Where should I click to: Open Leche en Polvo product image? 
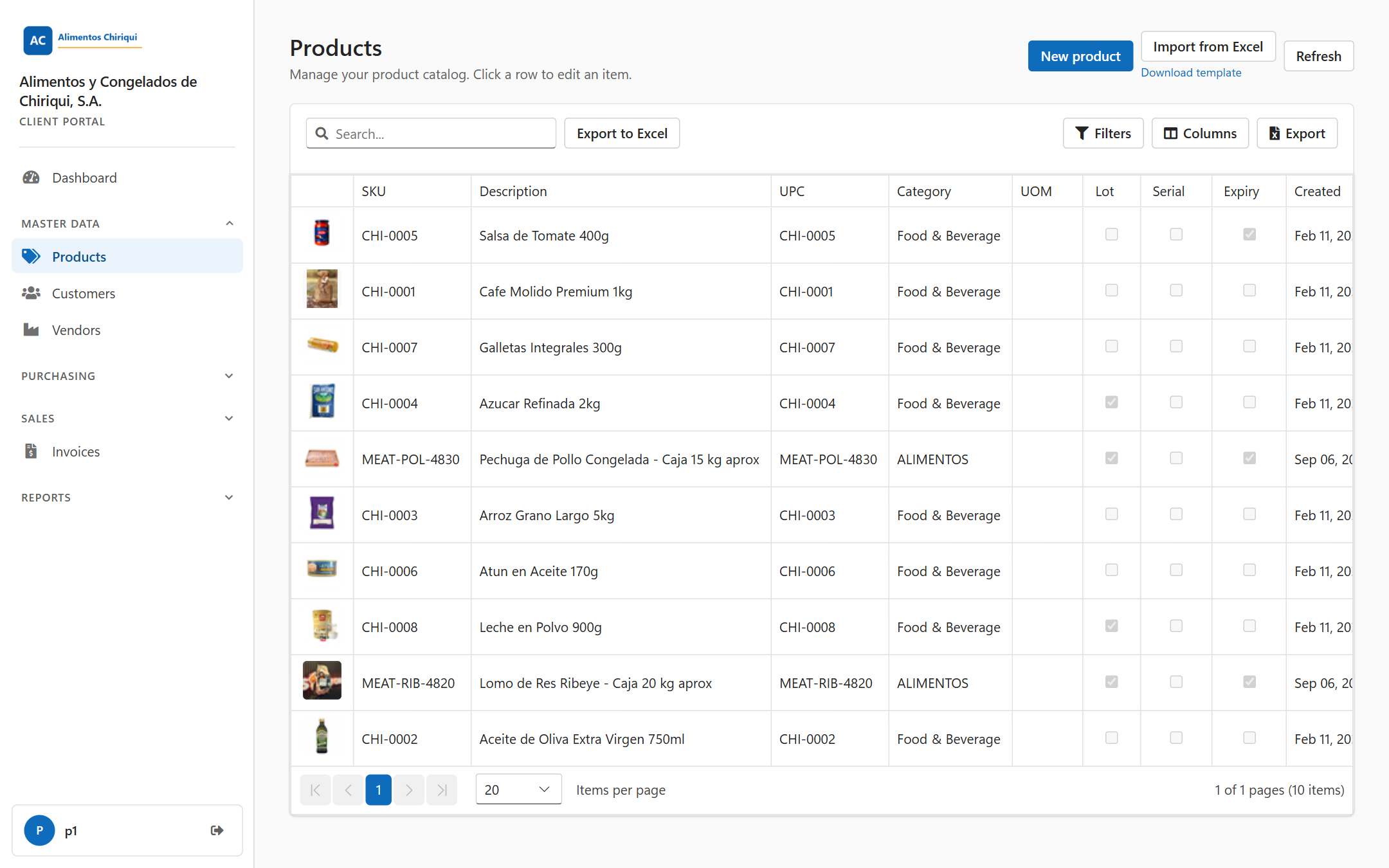point(323,625)
